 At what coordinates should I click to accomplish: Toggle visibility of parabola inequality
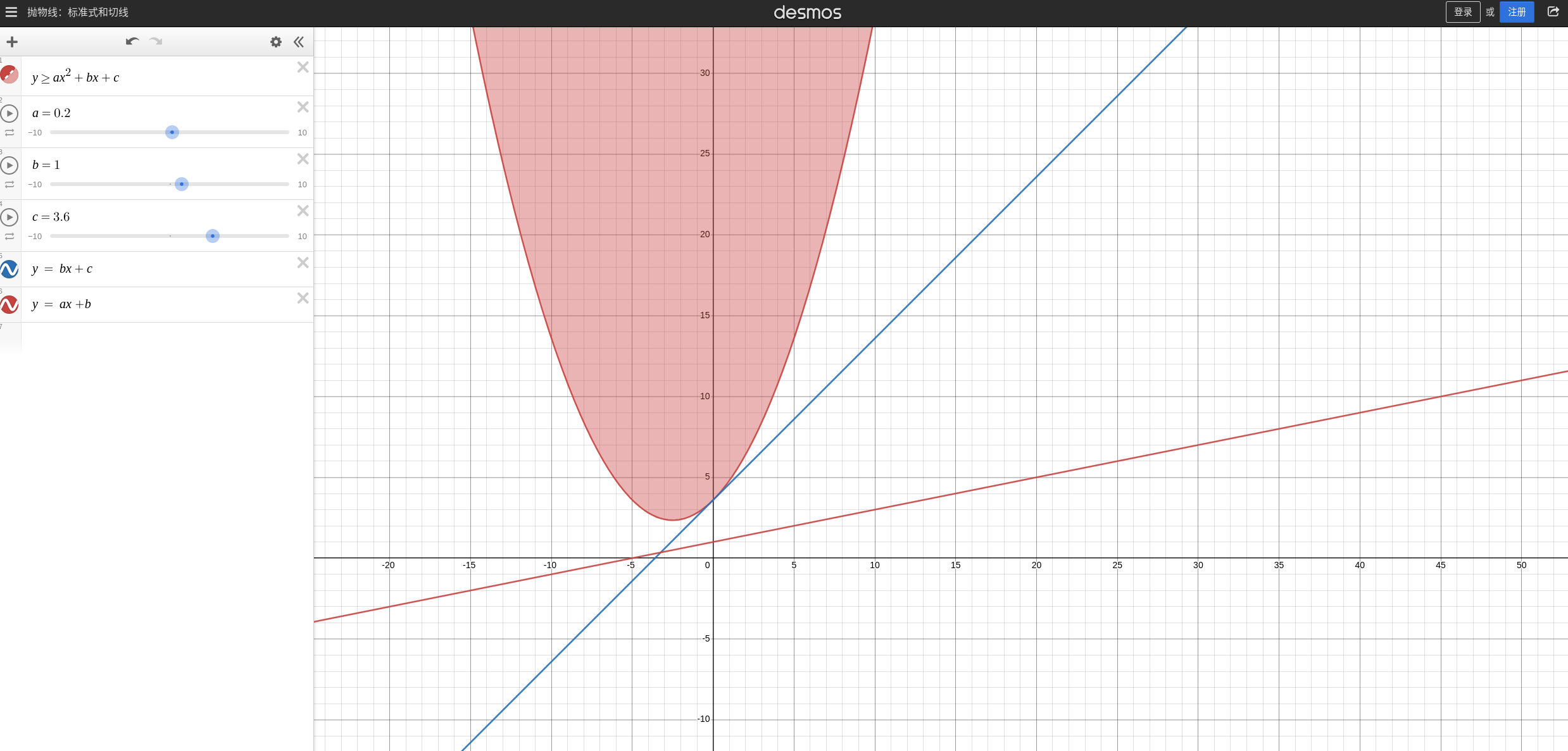pyautogui.click(x=9, y=75)
